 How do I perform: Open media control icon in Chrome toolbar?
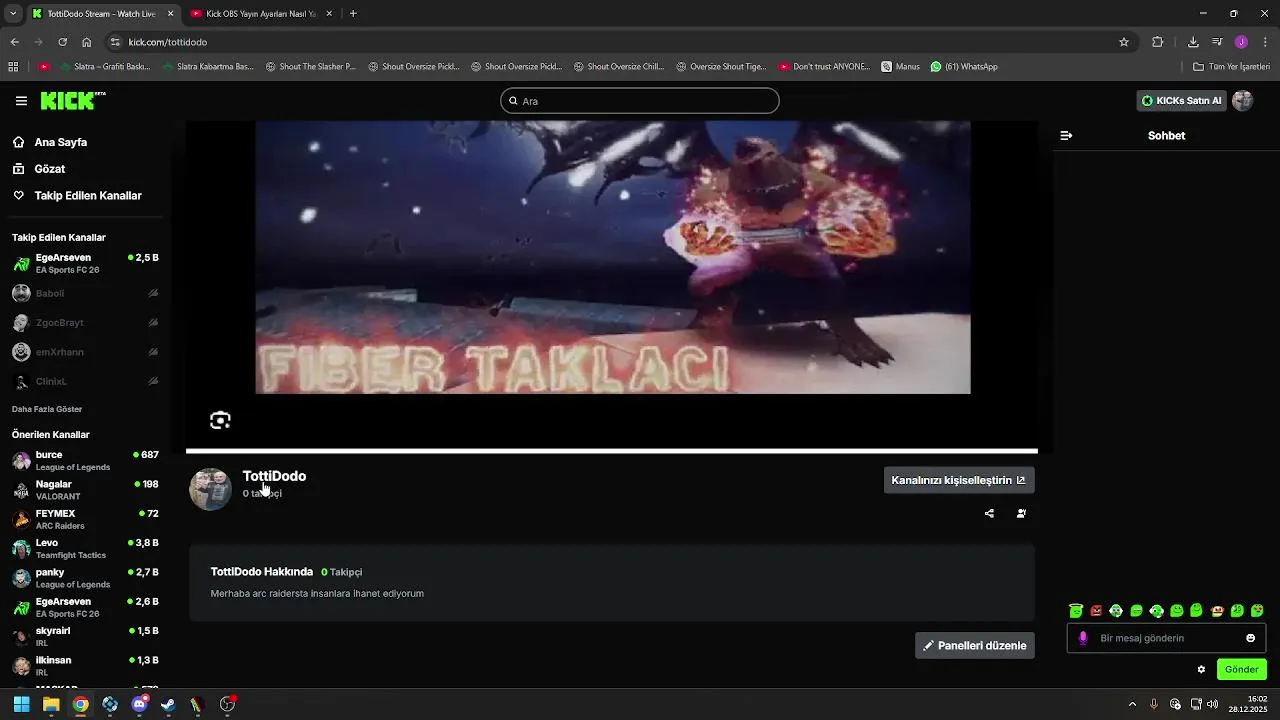pyautogui.click(x=1217, y=42)
